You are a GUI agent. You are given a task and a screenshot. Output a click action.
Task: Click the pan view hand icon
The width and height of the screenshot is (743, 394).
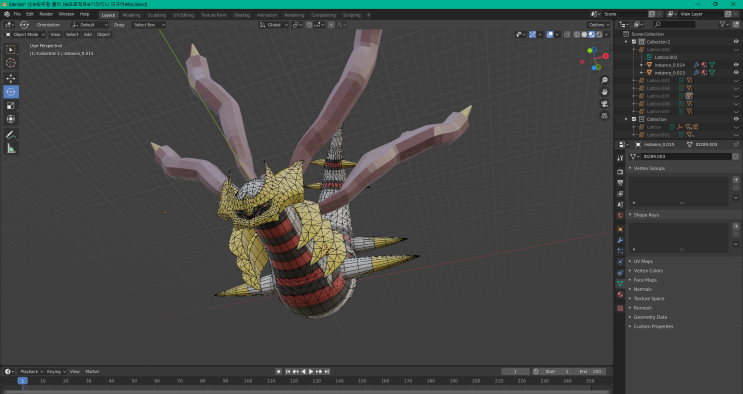coord(604,92)
